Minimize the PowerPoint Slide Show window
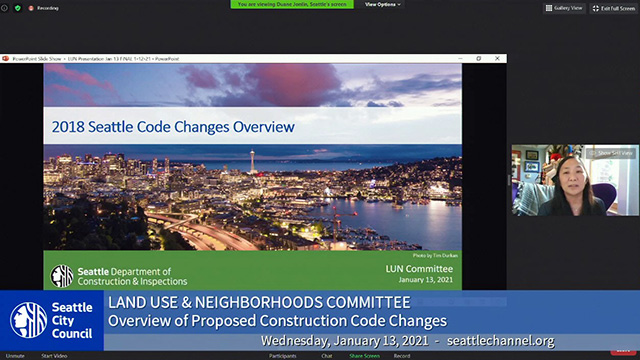This screenshot has height=360, width=640. pyautogui.click(x=460, y=59)
